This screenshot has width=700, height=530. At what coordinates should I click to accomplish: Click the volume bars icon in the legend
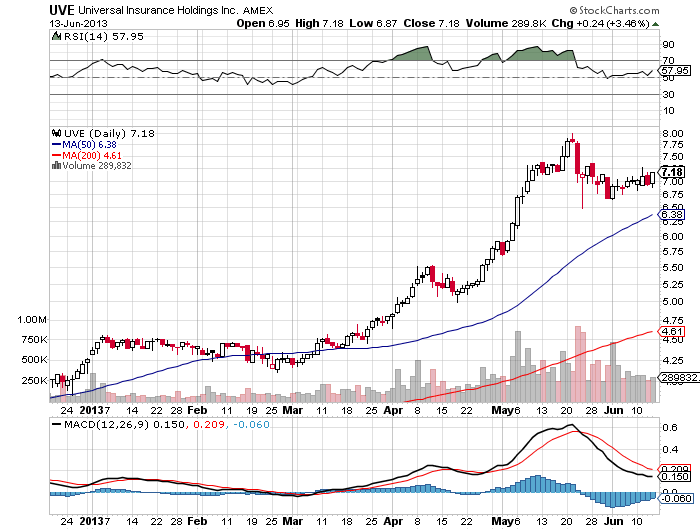(56, 166)
